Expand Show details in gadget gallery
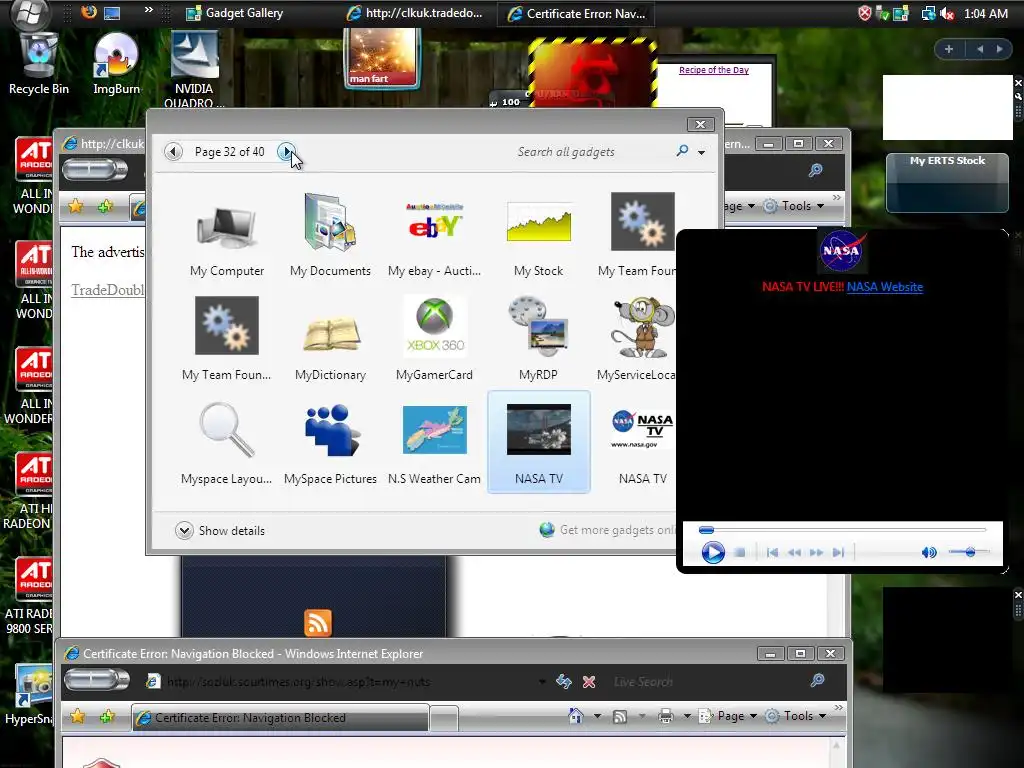Viewport: 1024px width, 768px height. [x=221, y=530]
